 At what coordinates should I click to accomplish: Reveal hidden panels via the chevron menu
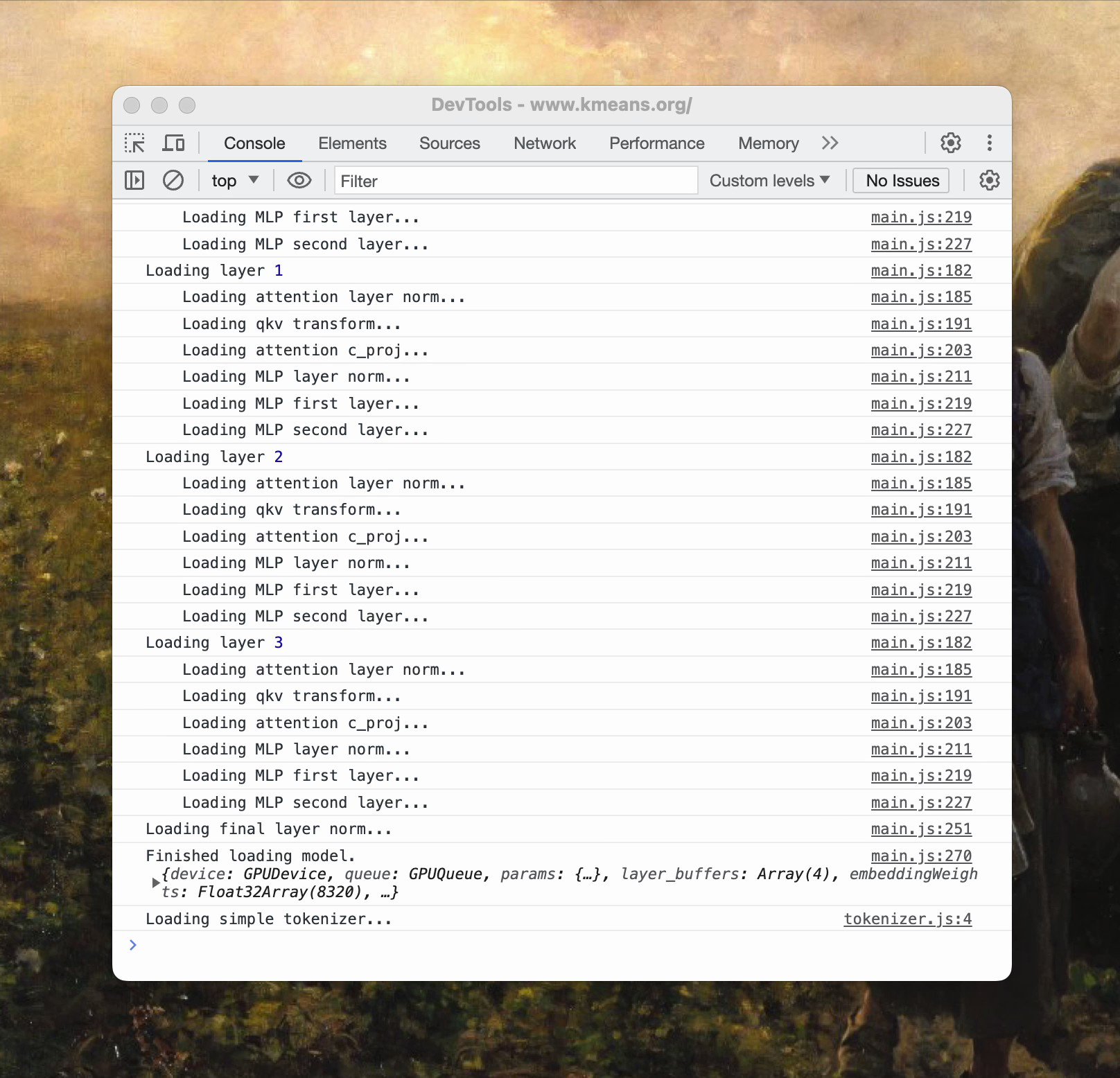pyautogui.click(x=830, y=143)
